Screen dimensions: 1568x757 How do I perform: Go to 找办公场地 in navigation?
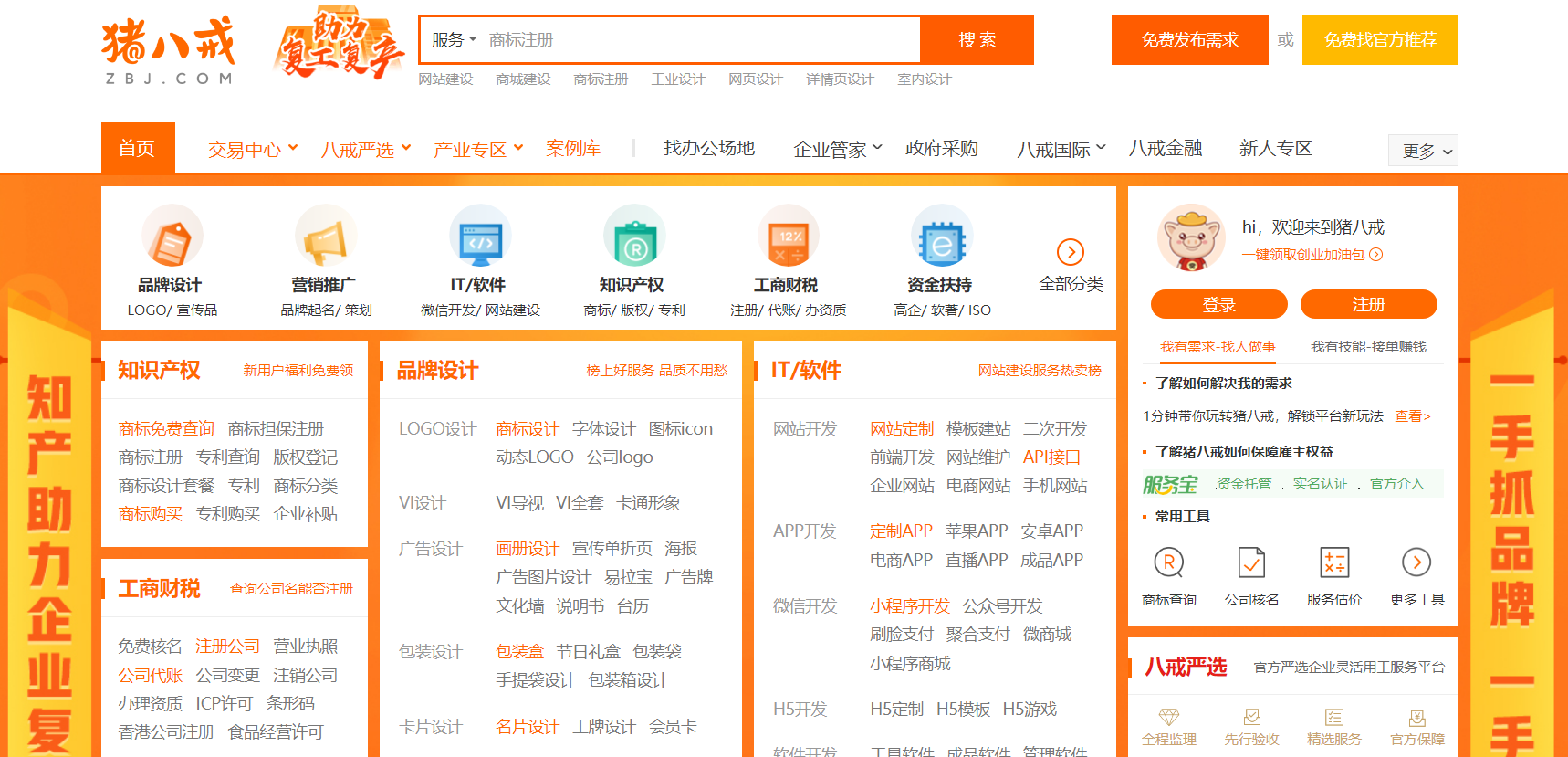point(709,148)
